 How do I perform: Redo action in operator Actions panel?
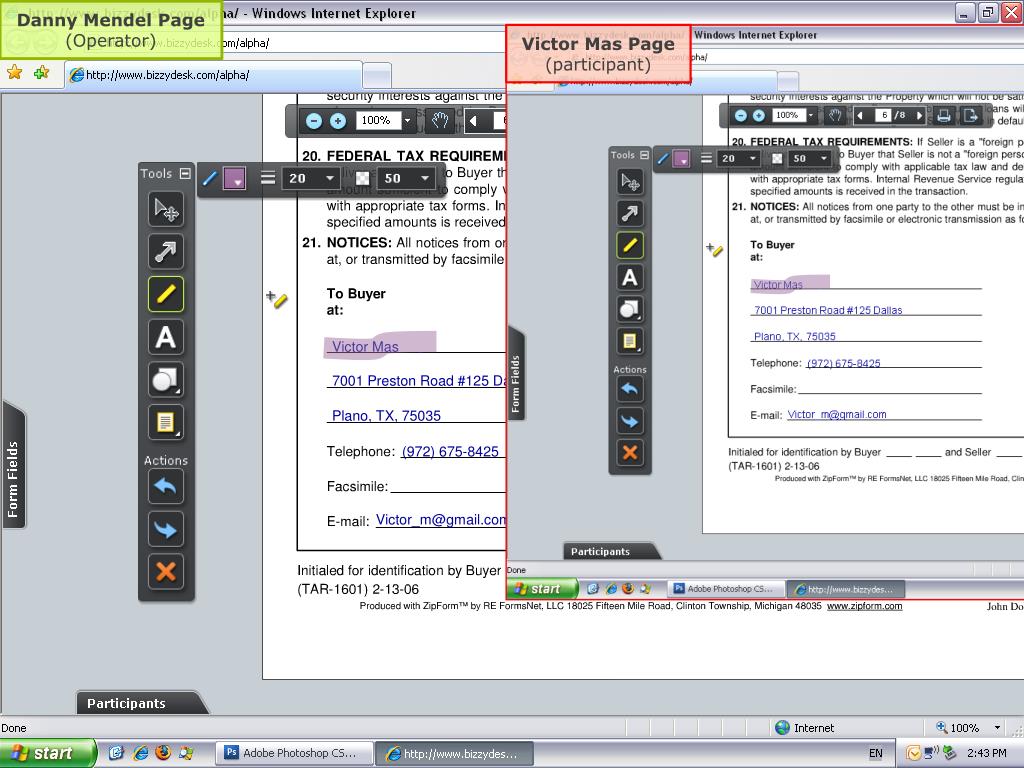[166, 529]
